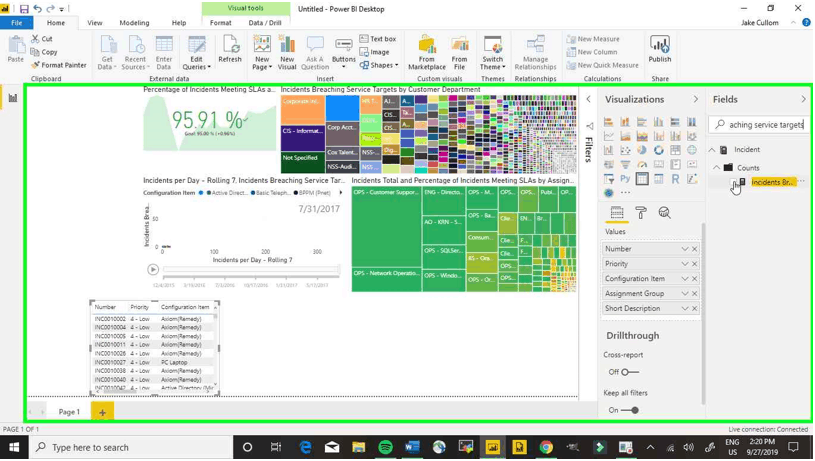Open the Edit Queries dropdown
815x461 pixels.
[196, 52]
